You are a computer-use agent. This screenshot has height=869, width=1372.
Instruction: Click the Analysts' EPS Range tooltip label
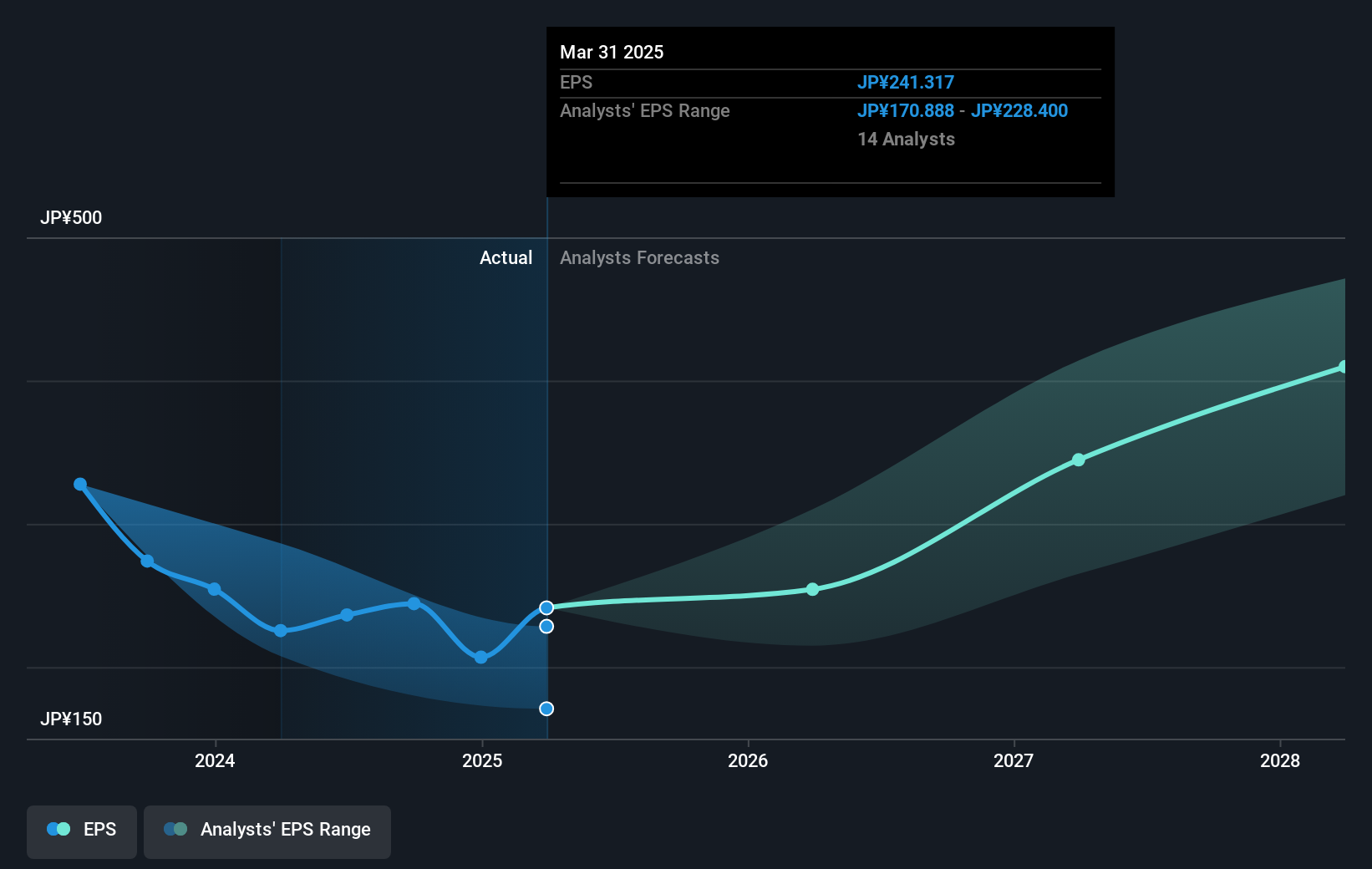[644, 111]
